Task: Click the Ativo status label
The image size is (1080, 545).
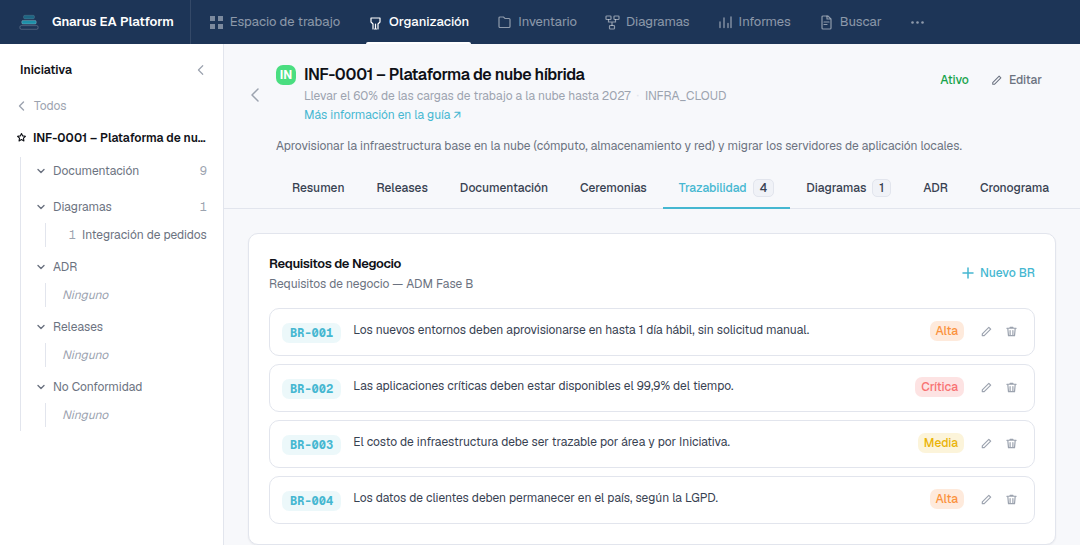Action: (954, 80)
